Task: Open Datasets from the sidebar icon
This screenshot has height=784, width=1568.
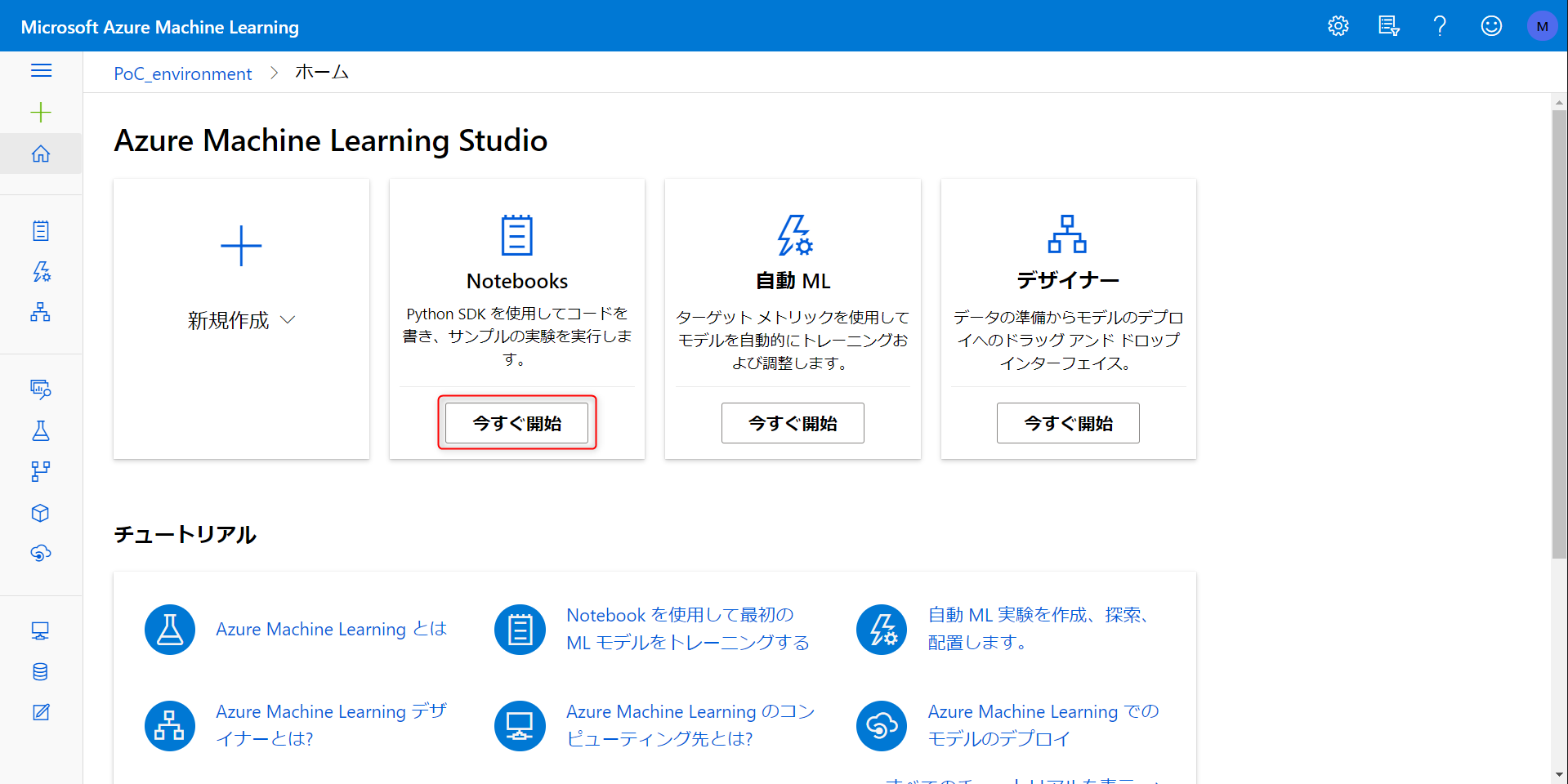Action: point(41,389)
